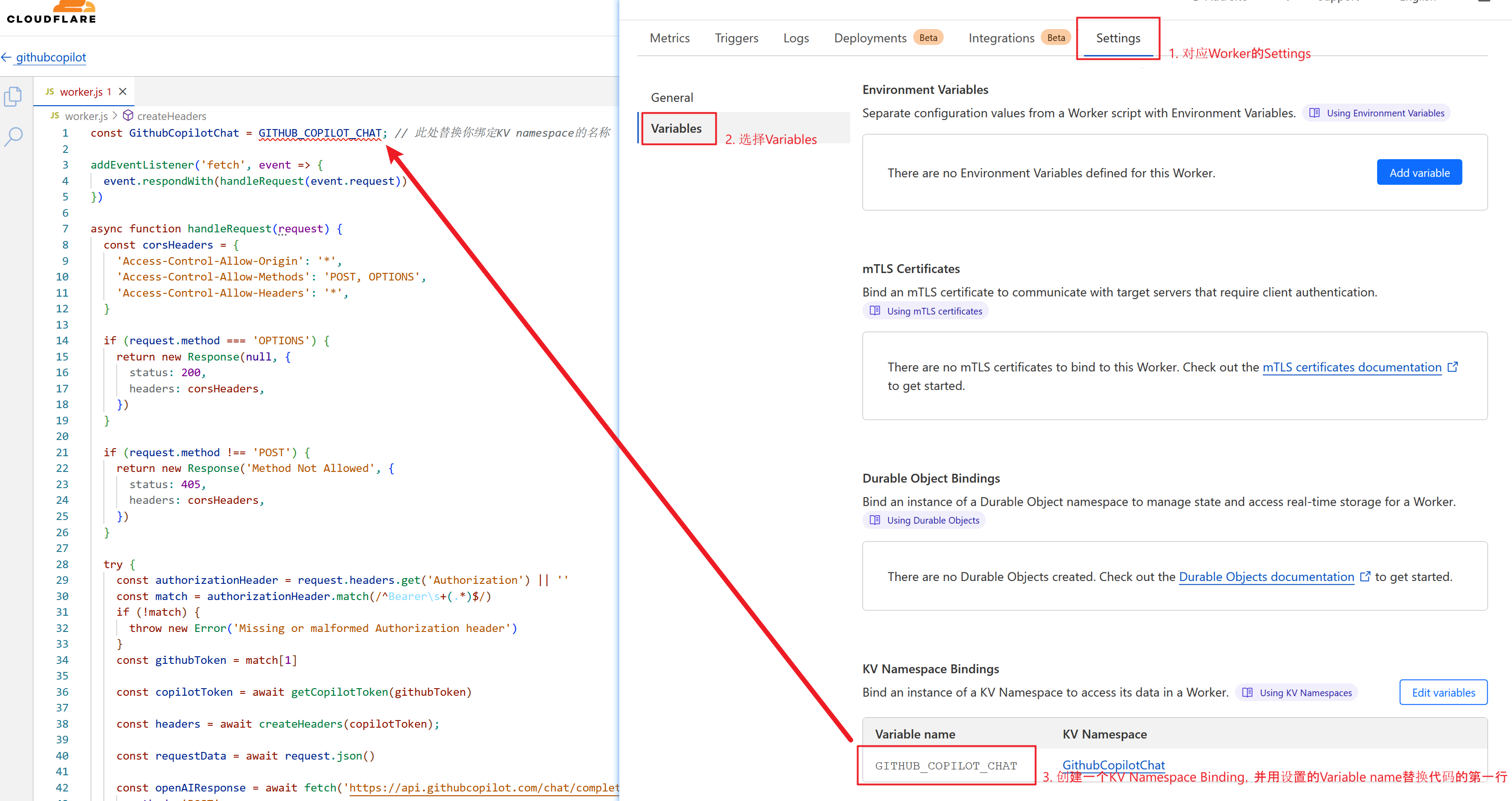
Task: Open the GithubCopilotChat KV namespace link
Action: (1113, 765)
